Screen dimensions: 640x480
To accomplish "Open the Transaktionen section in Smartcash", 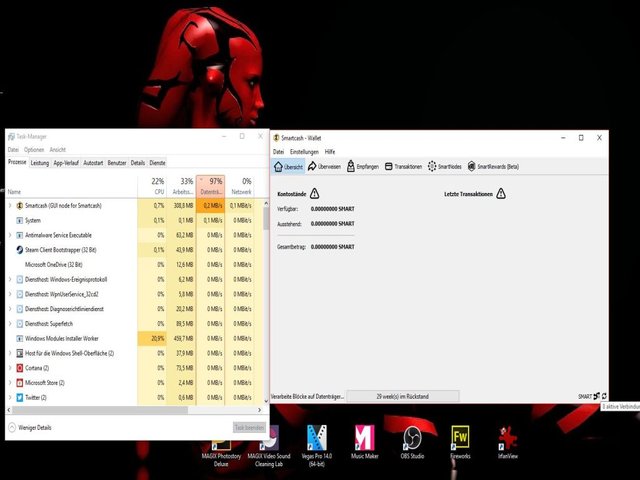I will tap(403, 167).
